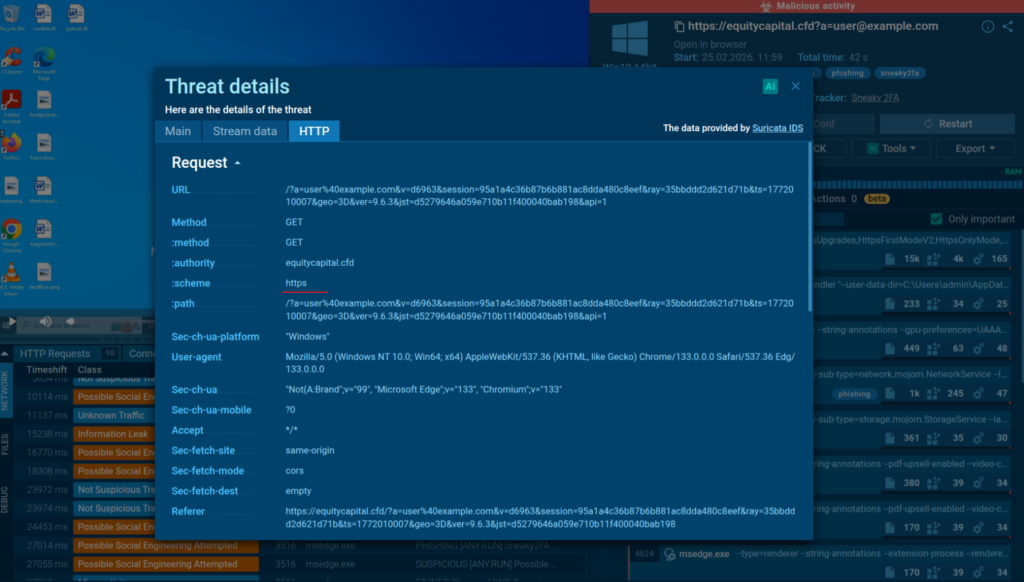The image size is (1024, 582).
Task: Collapse the HTTP Requests panel with the arrow
Action: pyautogui.click(x=5, y=353)
